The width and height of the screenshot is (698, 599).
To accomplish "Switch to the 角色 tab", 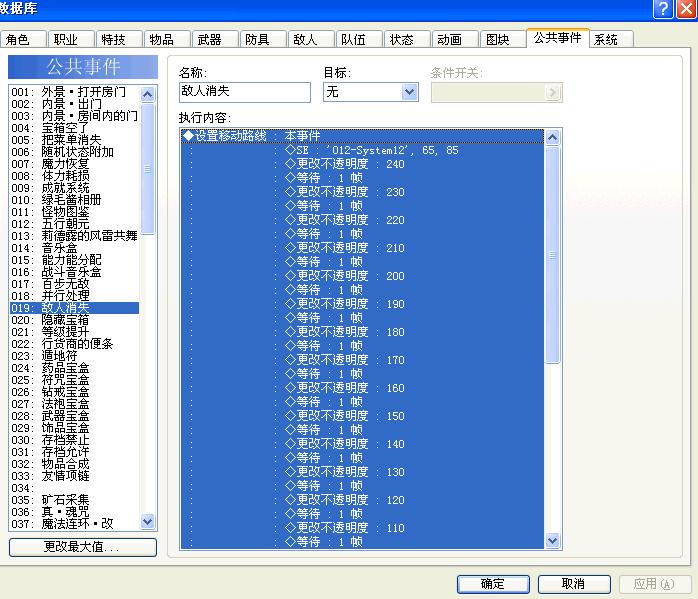I will pyautogui.click(x=23, y=40).
